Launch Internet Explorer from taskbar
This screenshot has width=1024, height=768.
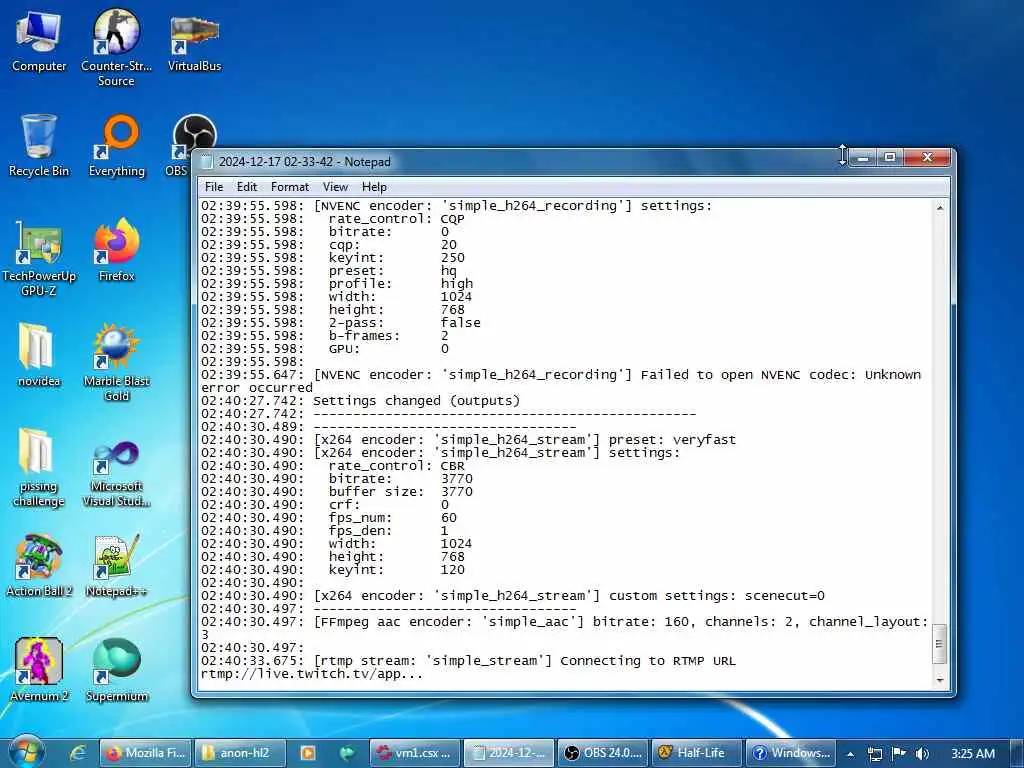point(78,753)
